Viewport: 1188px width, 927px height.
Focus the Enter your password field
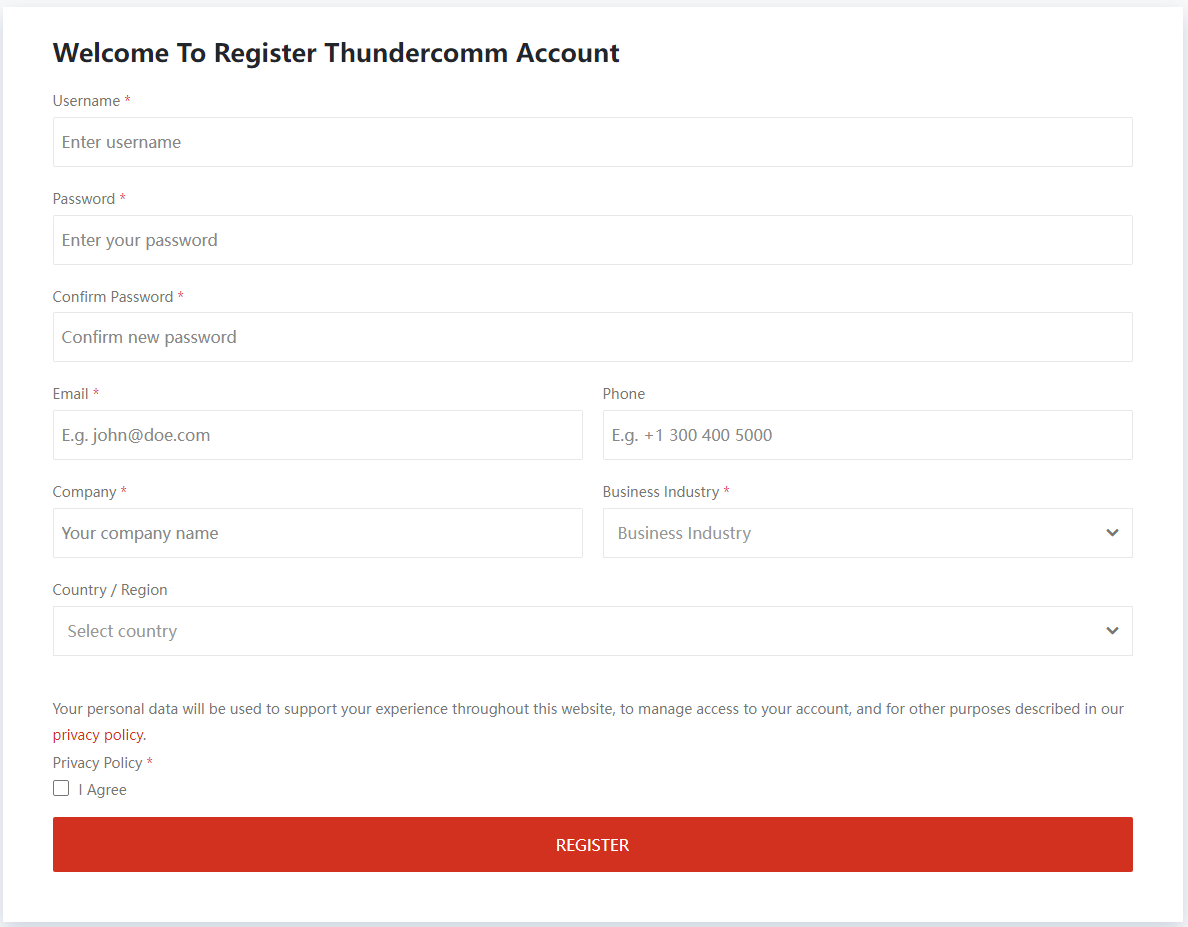(x=592, y=240)
